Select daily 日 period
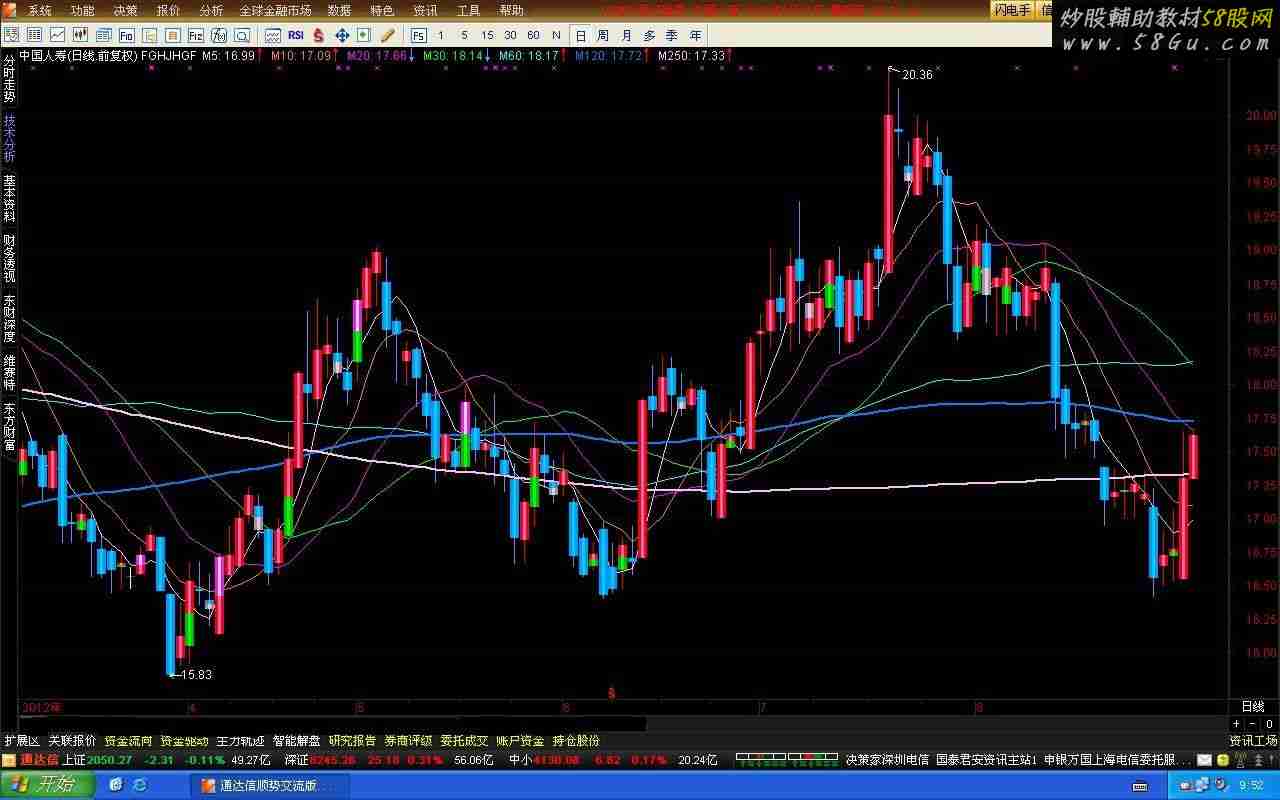 (x=581, y=35)
